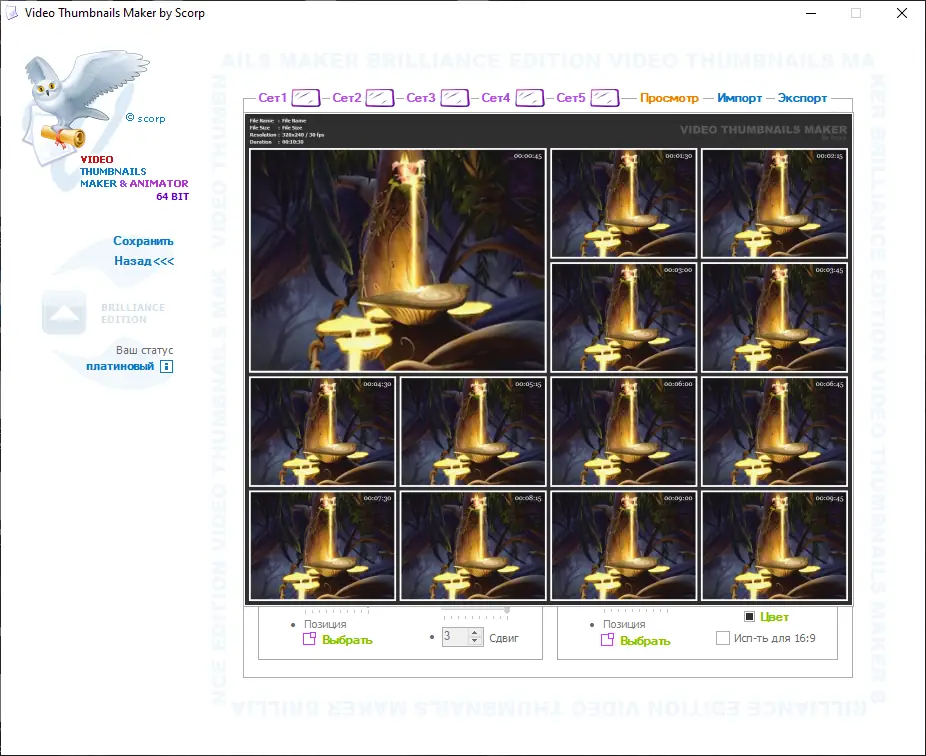Select the thumbnail stamped 00:09:45
This screenshot has width=926, height=756.
tap(774, 546)
